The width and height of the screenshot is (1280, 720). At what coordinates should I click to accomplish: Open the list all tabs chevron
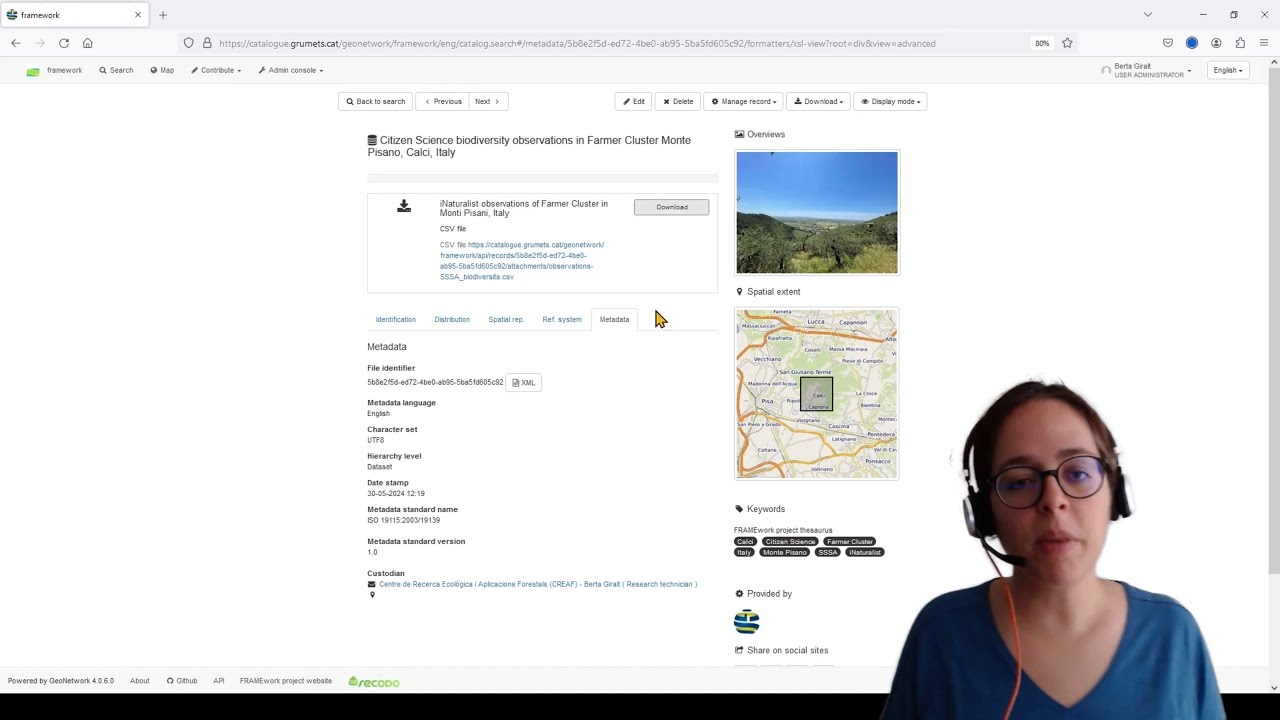click(x=1148, y=15)
